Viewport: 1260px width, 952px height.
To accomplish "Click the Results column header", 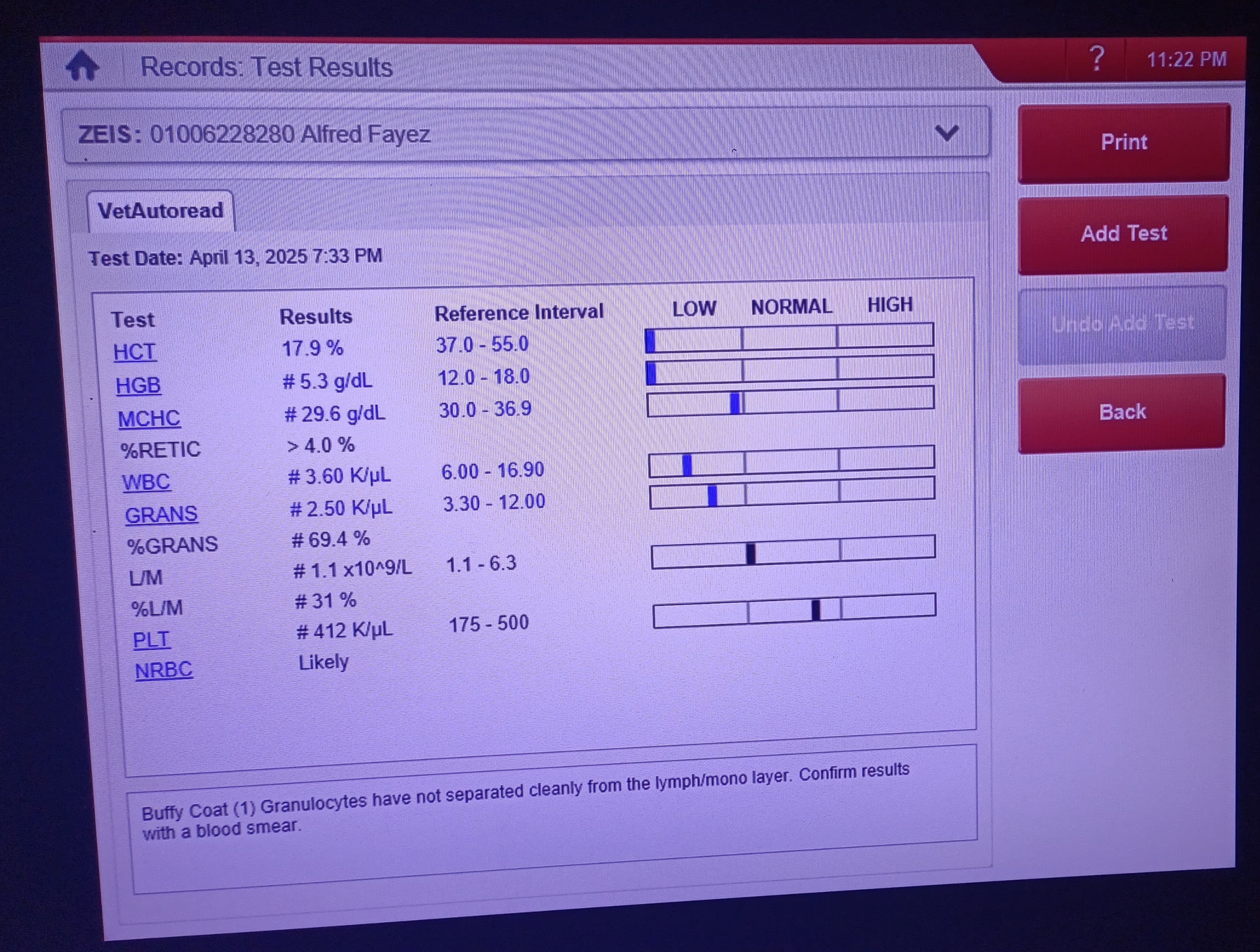I will 316,316.
